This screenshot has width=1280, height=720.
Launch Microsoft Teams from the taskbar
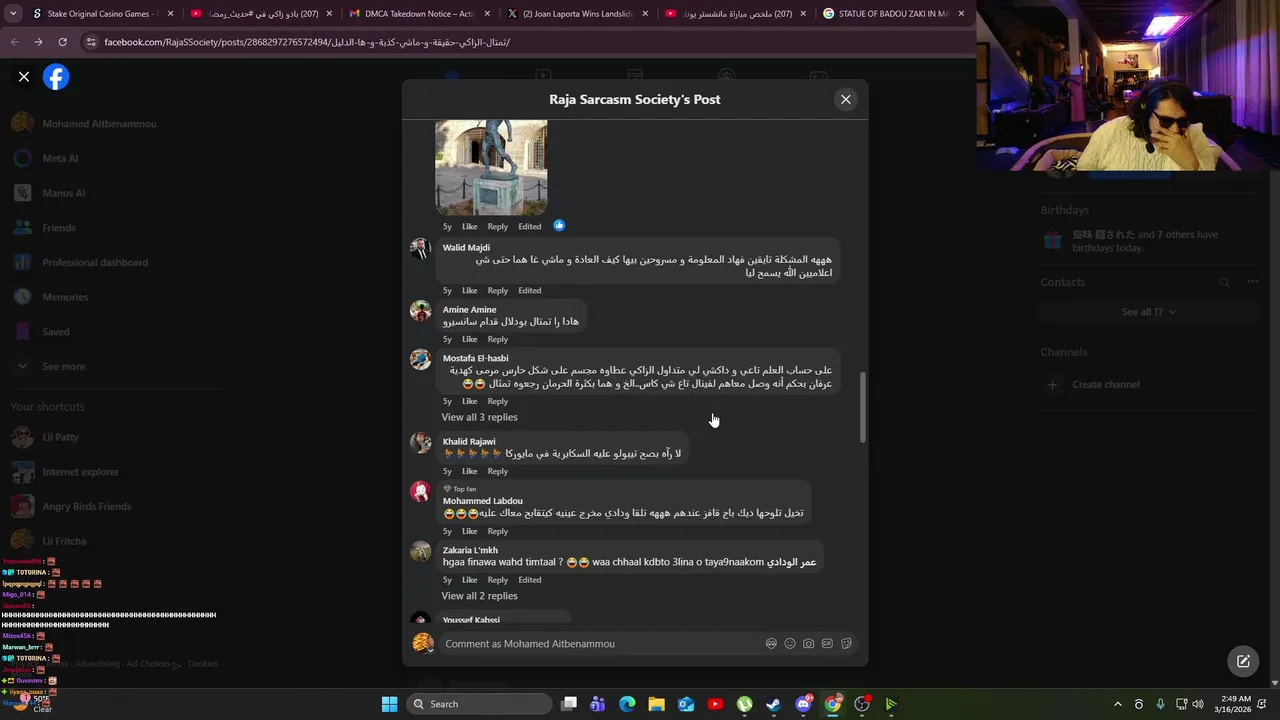coord(598,704)
